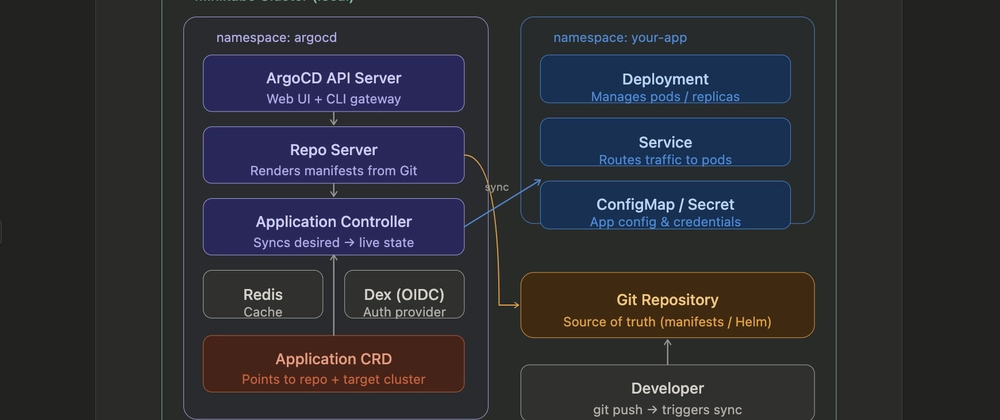Click 'Syncs desired → live state' text
This screenshot has height=420, width=1000.
coord(334,242)
